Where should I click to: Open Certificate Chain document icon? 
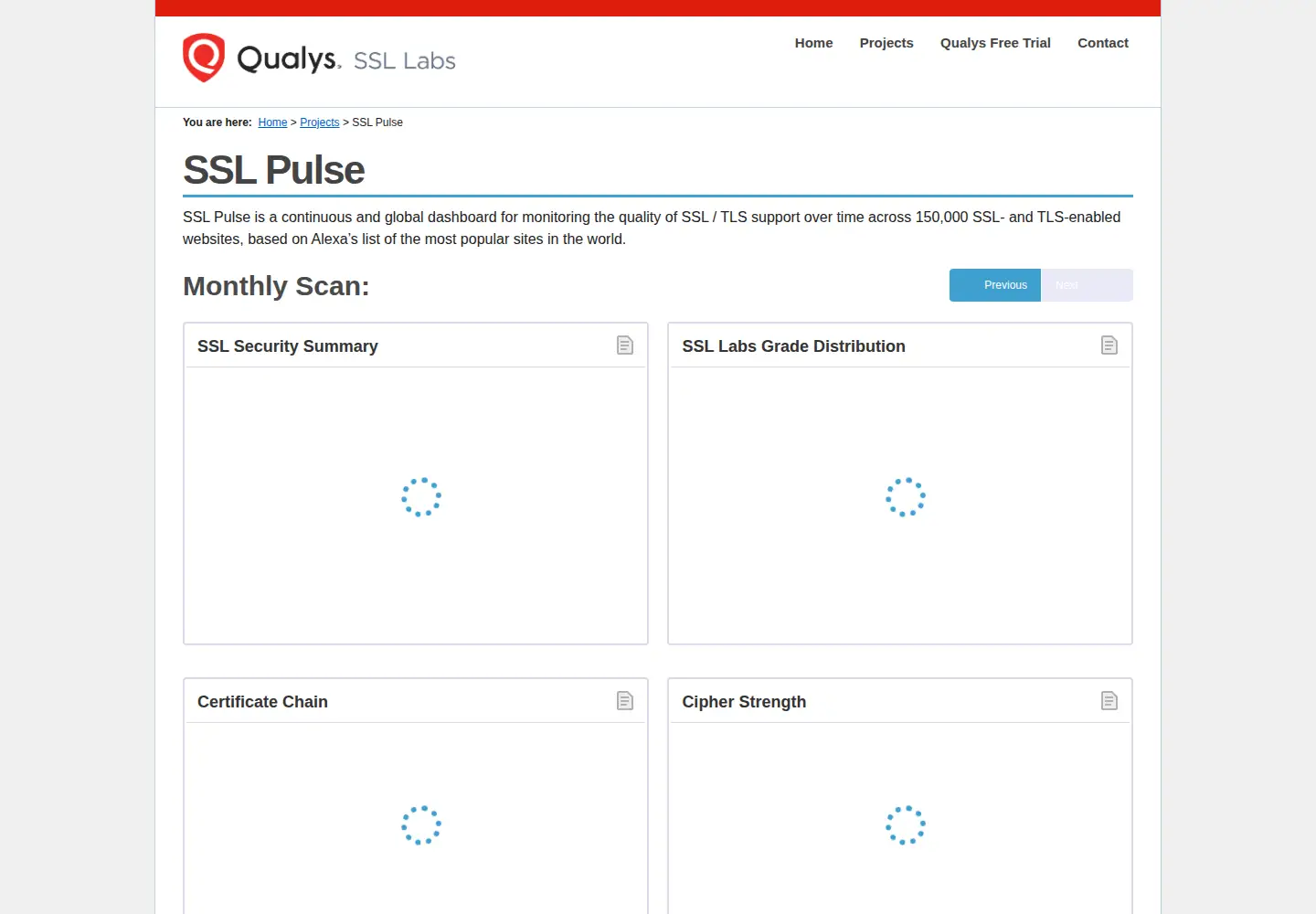[x=625, y=701]
